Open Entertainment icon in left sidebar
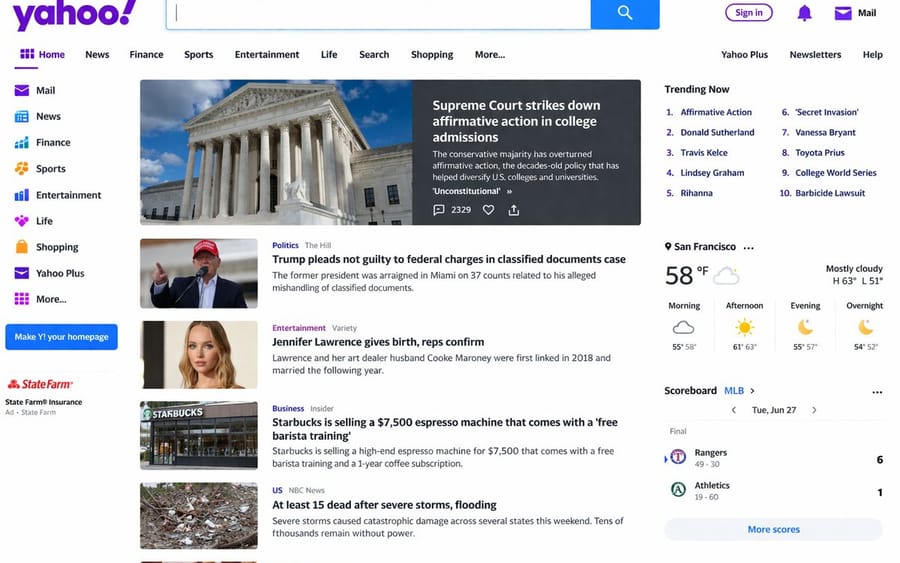 coord(21,195)
